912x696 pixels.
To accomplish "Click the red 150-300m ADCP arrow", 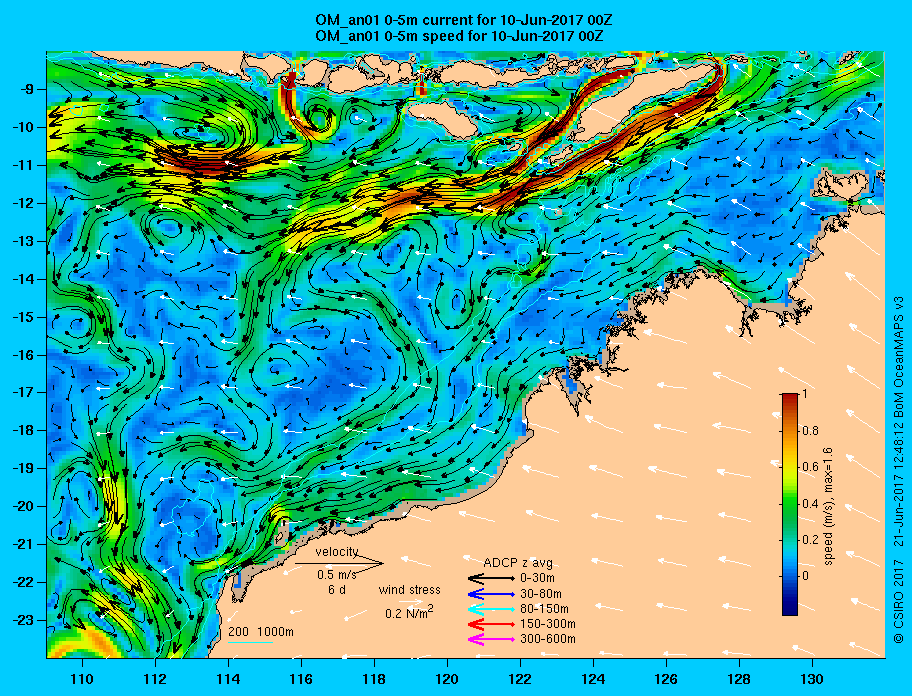I will coord(491,624).
